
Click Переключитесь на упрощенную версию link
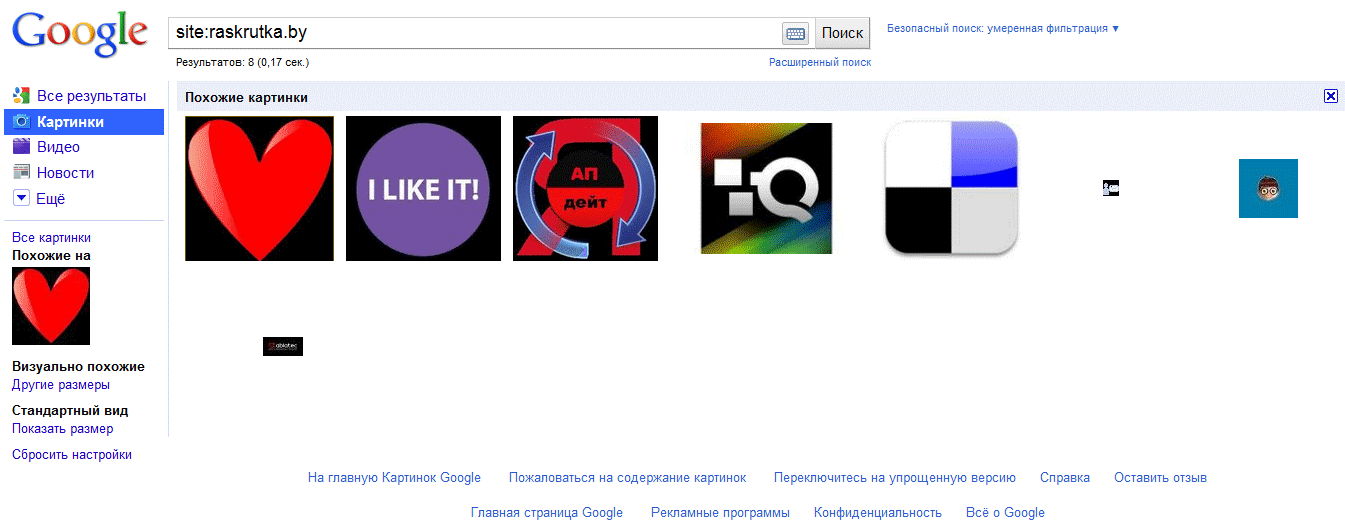[x=894, y=478]
